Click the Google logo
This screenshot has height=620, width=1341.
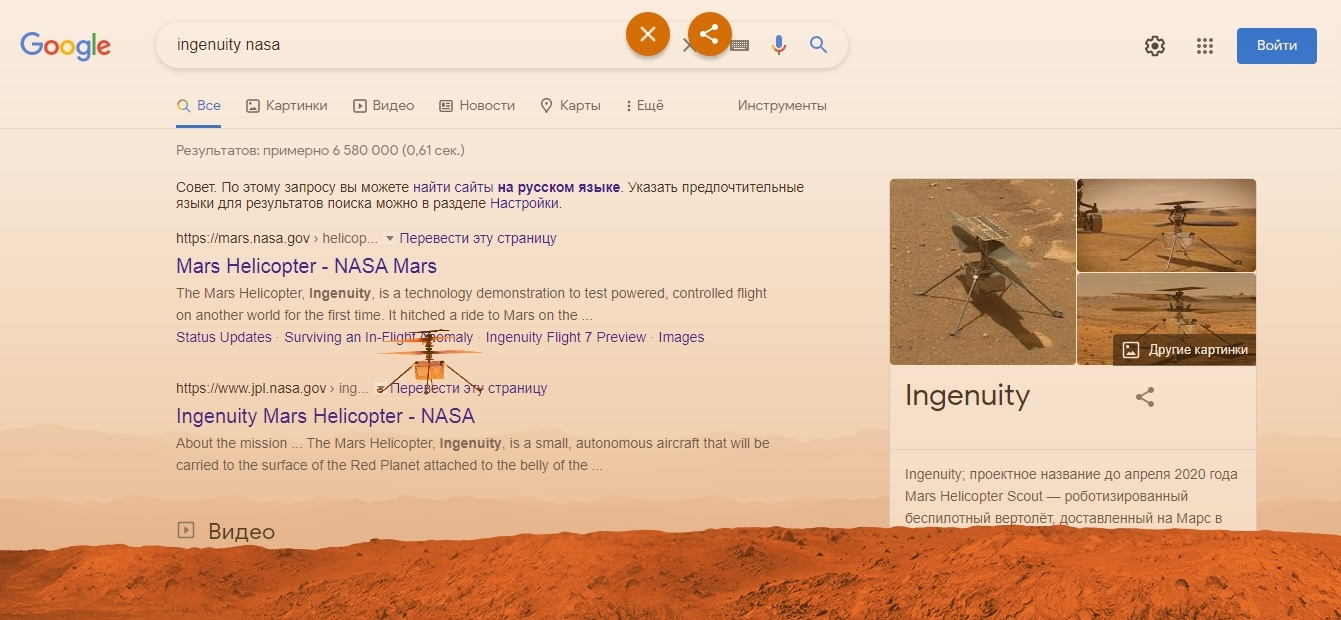65,45
